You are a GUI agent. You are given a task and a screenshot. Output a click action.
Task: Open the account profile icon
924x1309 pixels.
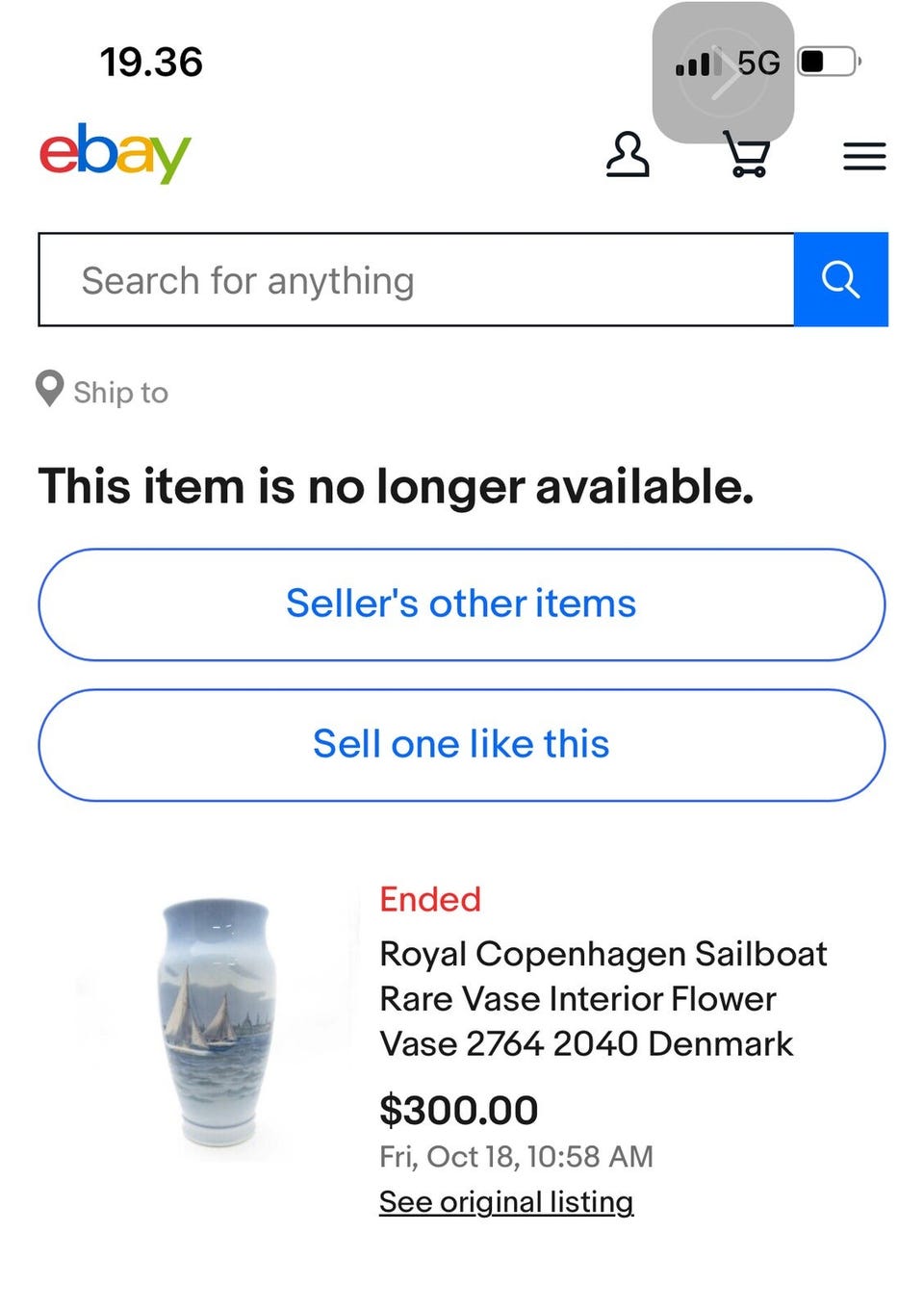tap(628, 155)
